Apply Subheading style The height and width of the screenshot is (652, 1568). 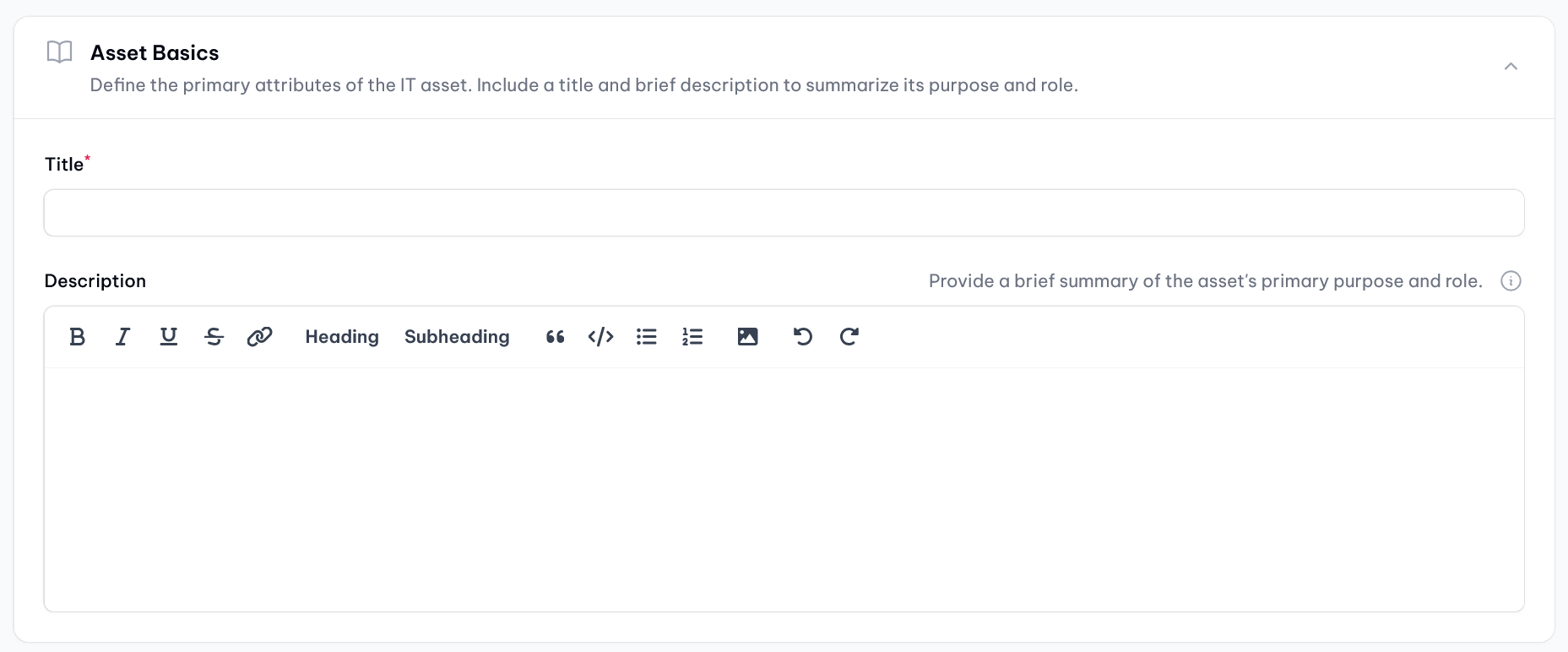[x=457, y=337]
